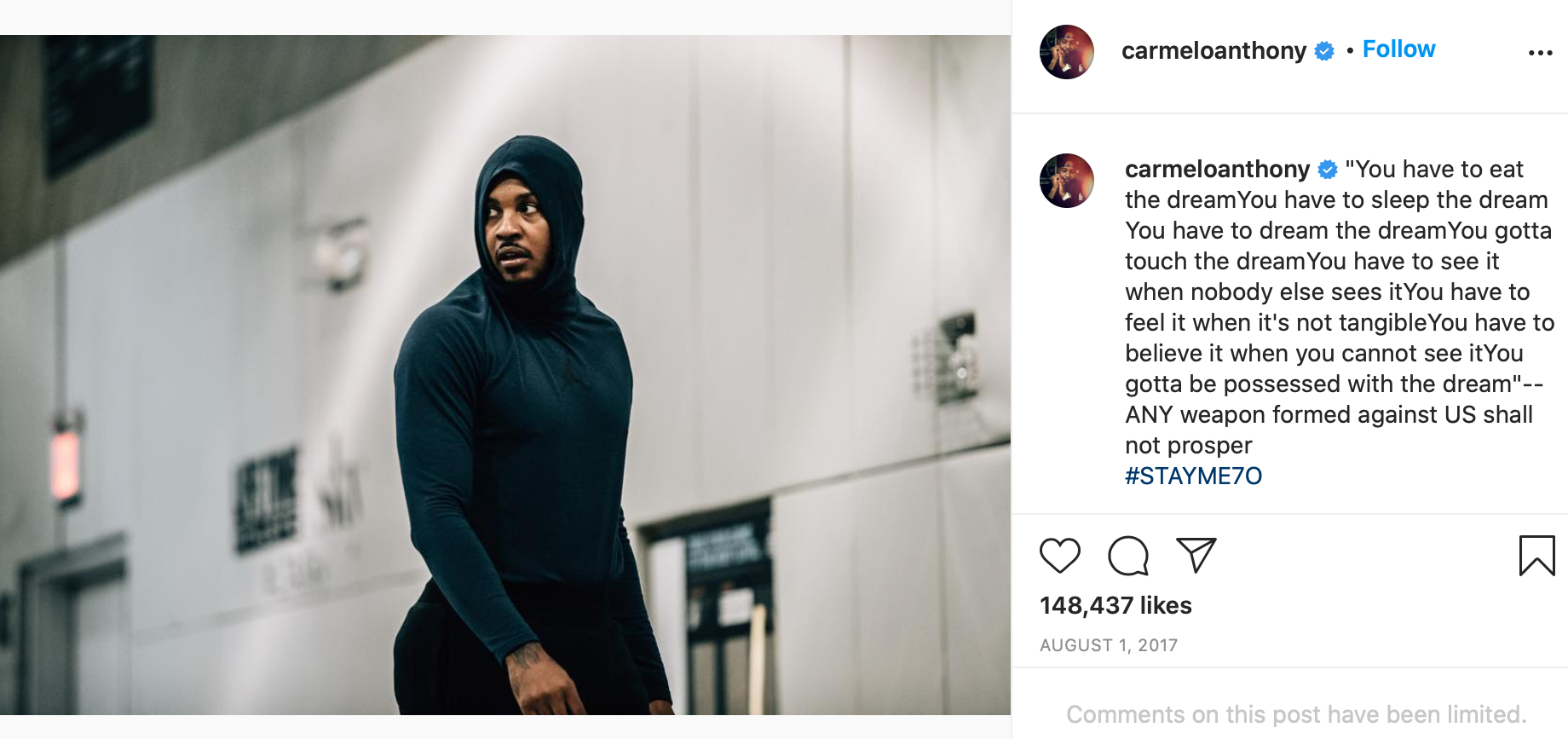Screen dimensions: 1568x739
Task: Click the comments limited notice text
Action: click(1296, 714)
